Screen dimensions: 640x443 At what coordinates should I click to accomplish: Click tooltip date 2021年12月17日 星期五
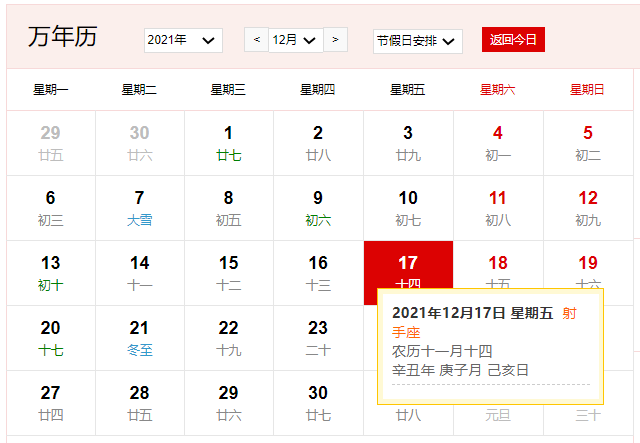pos(472,313)
